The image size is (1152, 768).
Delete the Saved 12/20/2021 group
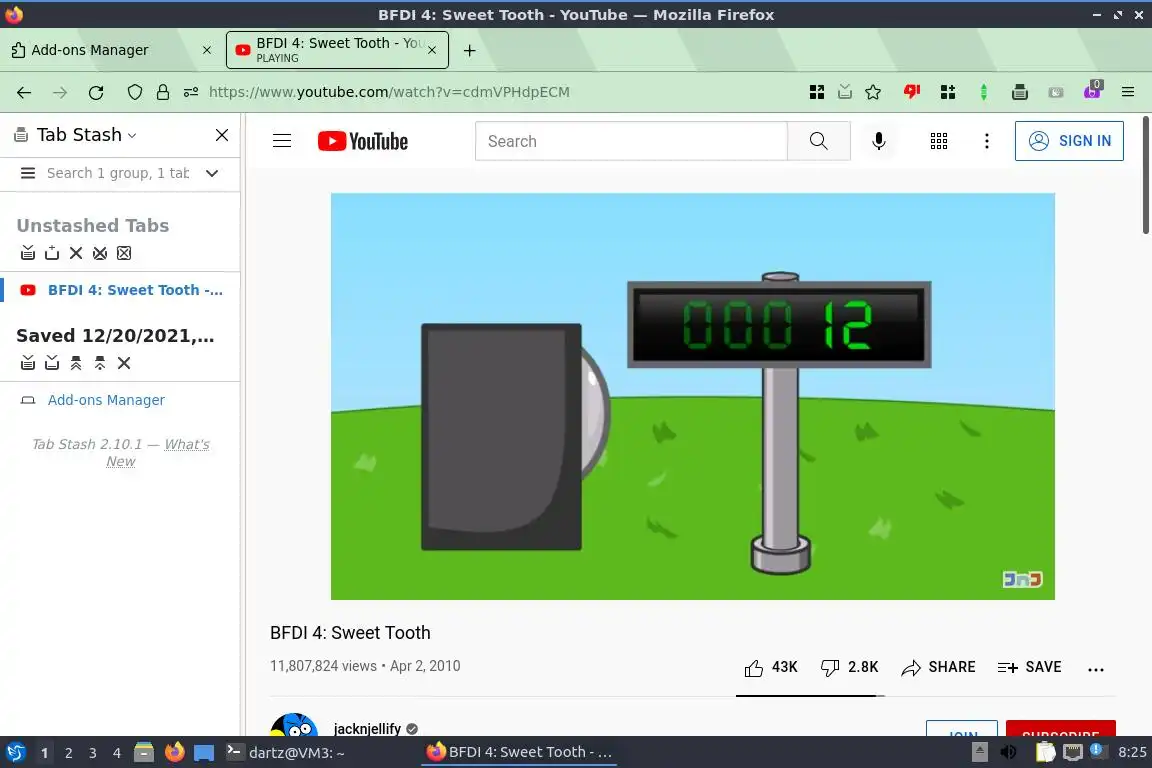click(x=124, y=363)
